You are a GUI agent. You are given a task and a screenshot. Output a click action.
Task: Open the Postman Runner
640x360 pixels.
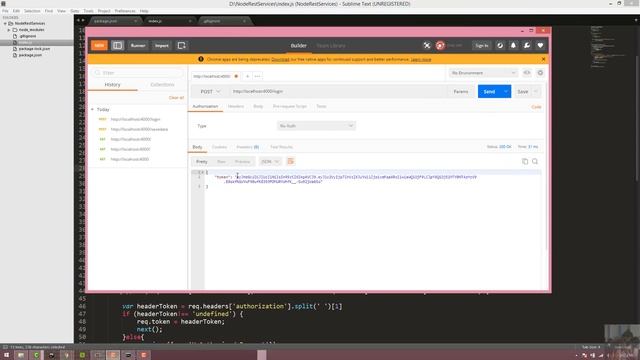click(138, 45)
